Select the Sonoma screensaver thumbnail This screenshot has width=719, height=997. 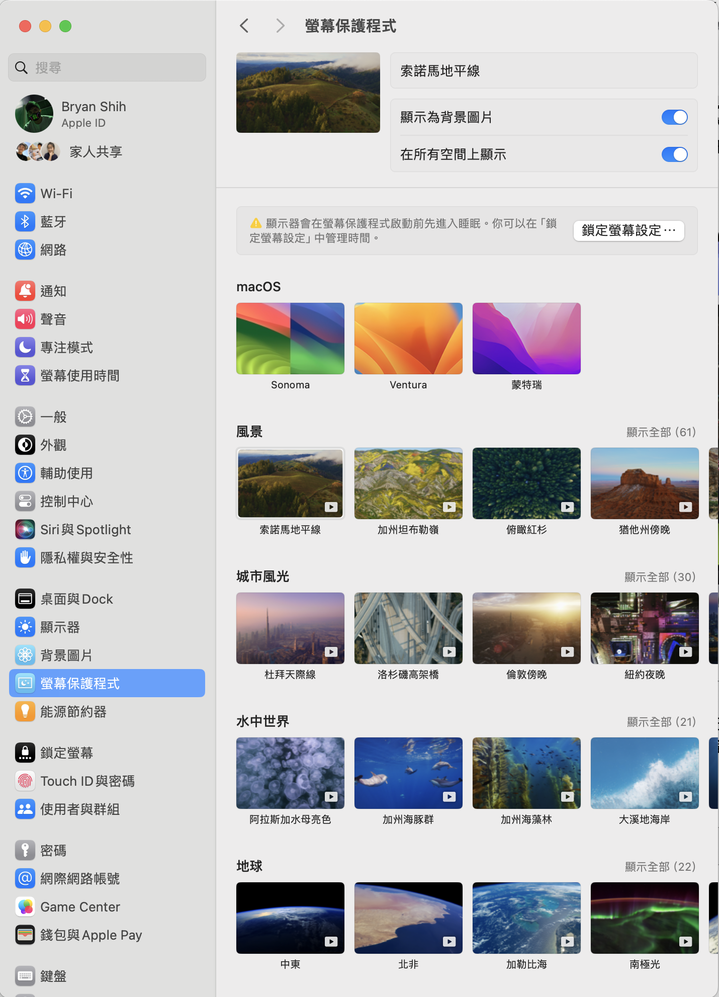coord(291,338)
